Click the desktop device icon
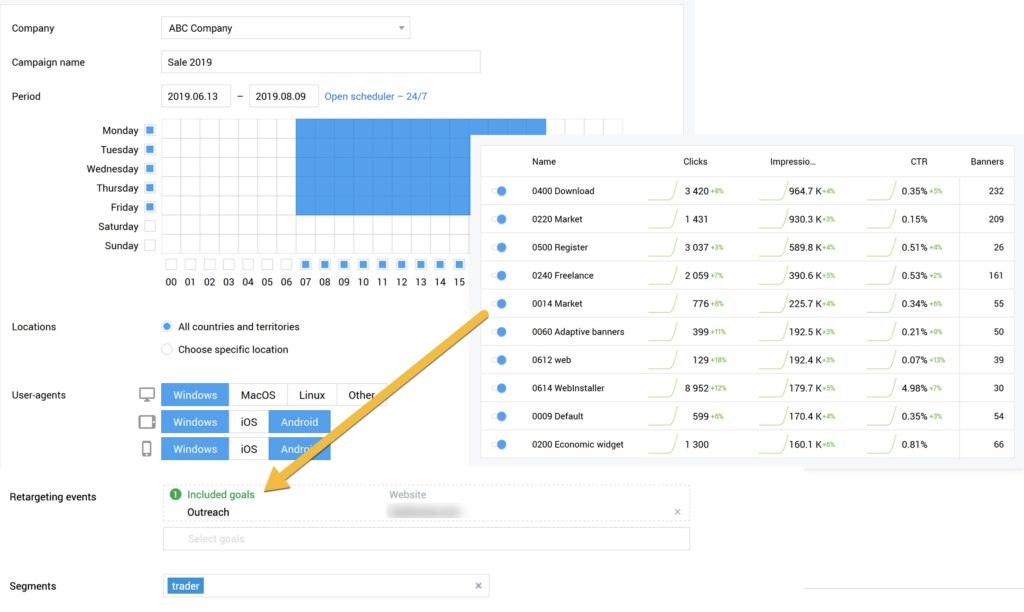 click(x=147, y=395)
